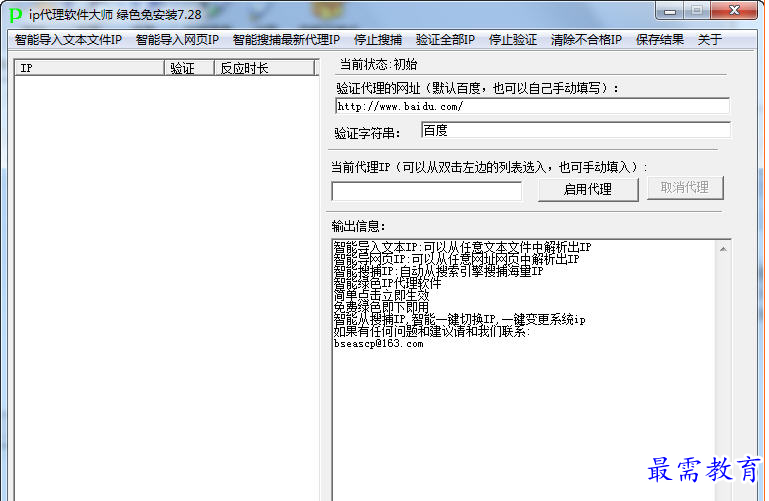Open the 关于 menu

709,40
